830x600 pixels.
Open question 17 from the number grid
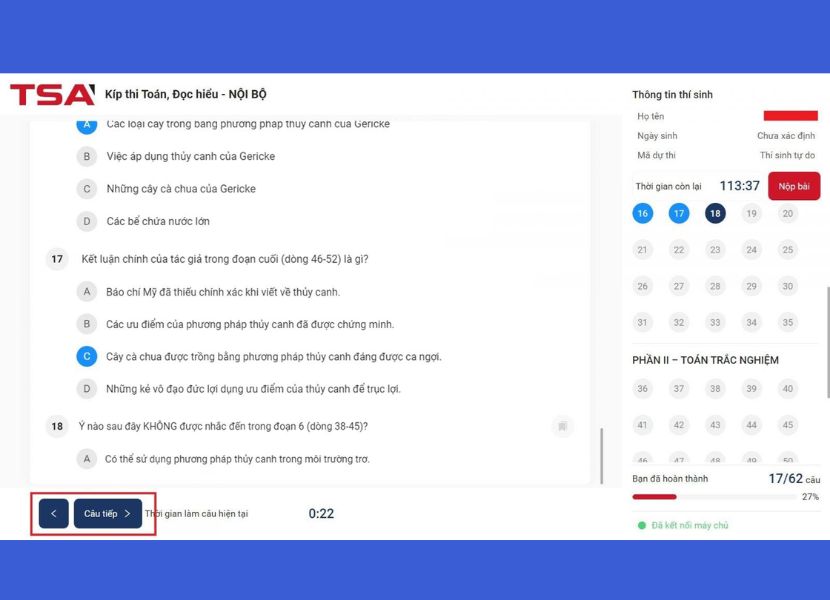click(x=679, y=213)
